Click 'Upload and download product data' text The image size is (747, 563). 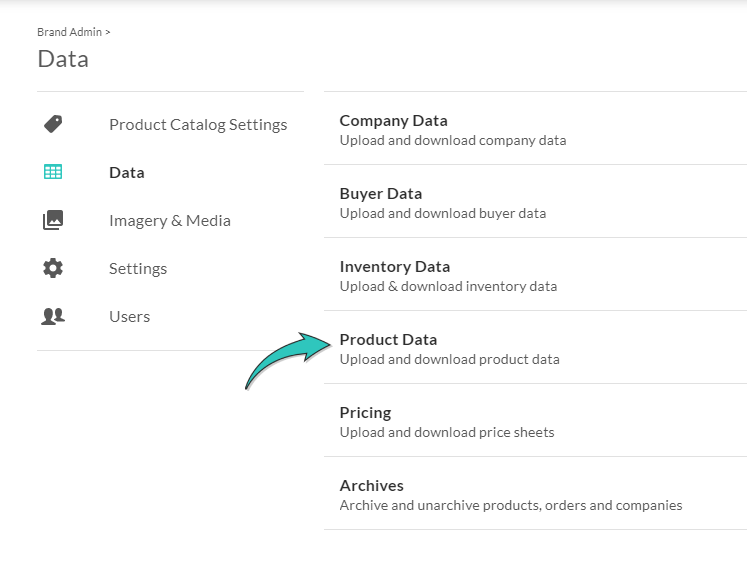[450, 360]
